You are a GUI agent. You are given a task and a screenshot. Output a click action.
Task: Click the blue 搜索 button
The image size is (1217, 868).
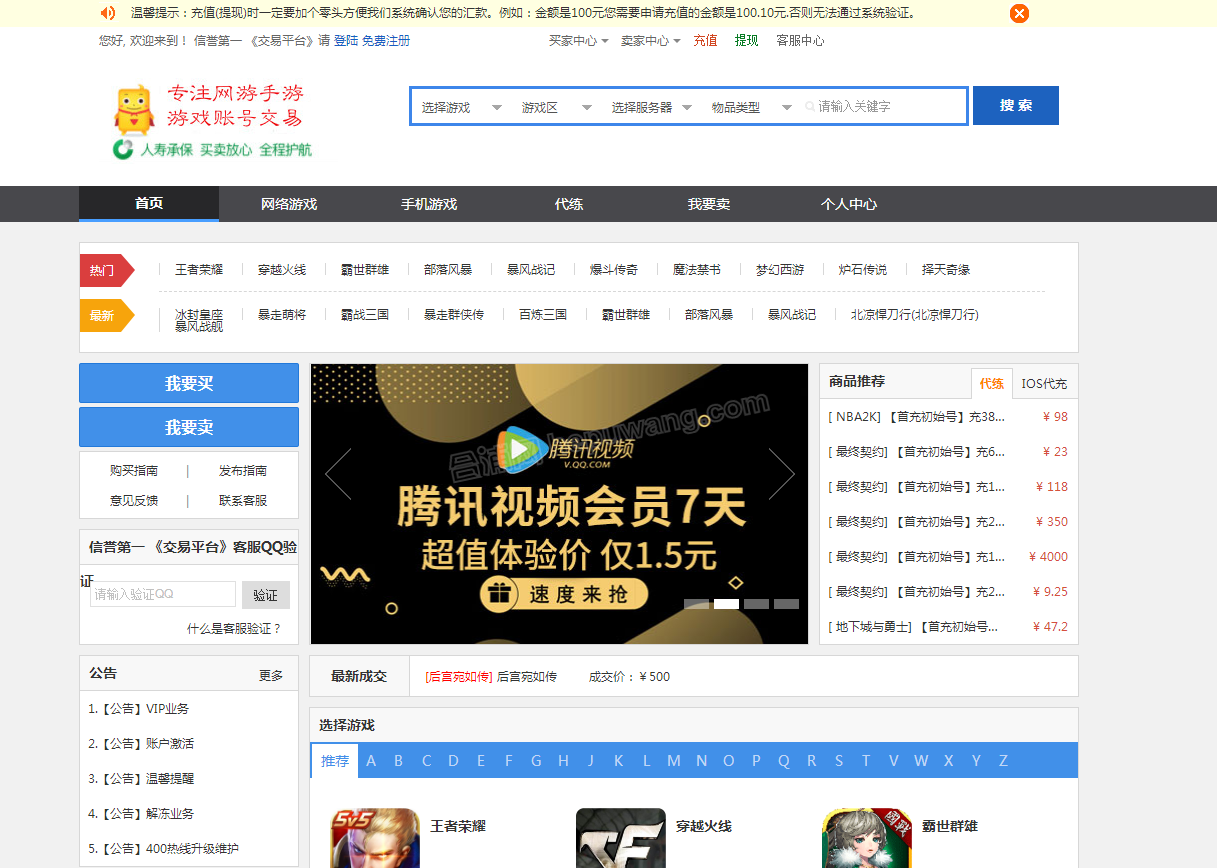[x=1015, y=106]
